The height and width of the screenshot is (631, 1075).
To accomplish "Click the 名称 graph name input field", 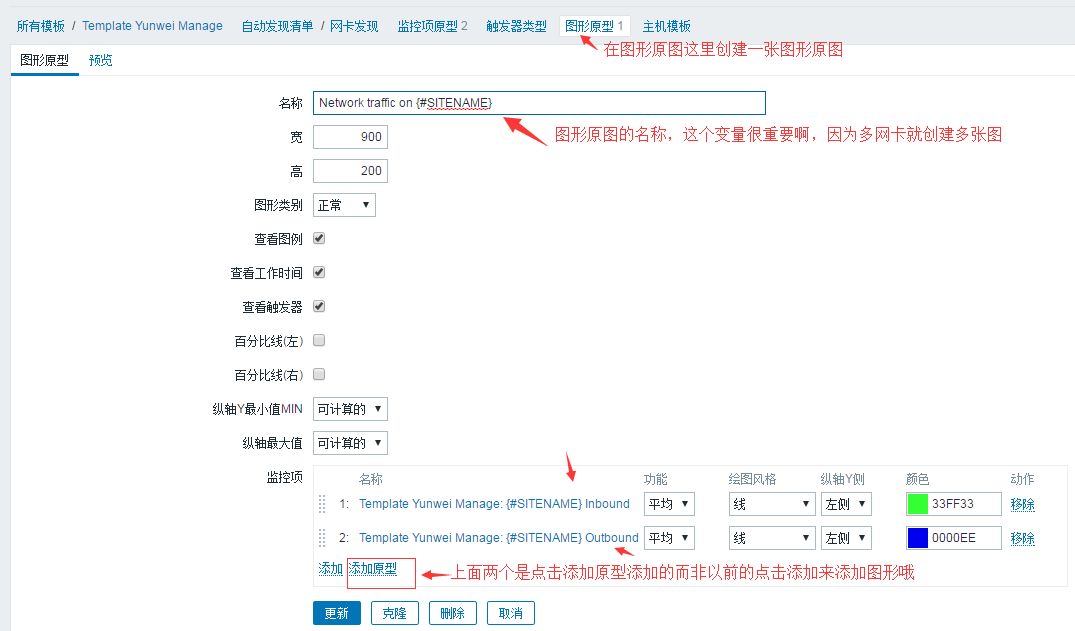I will pos(539,103).
